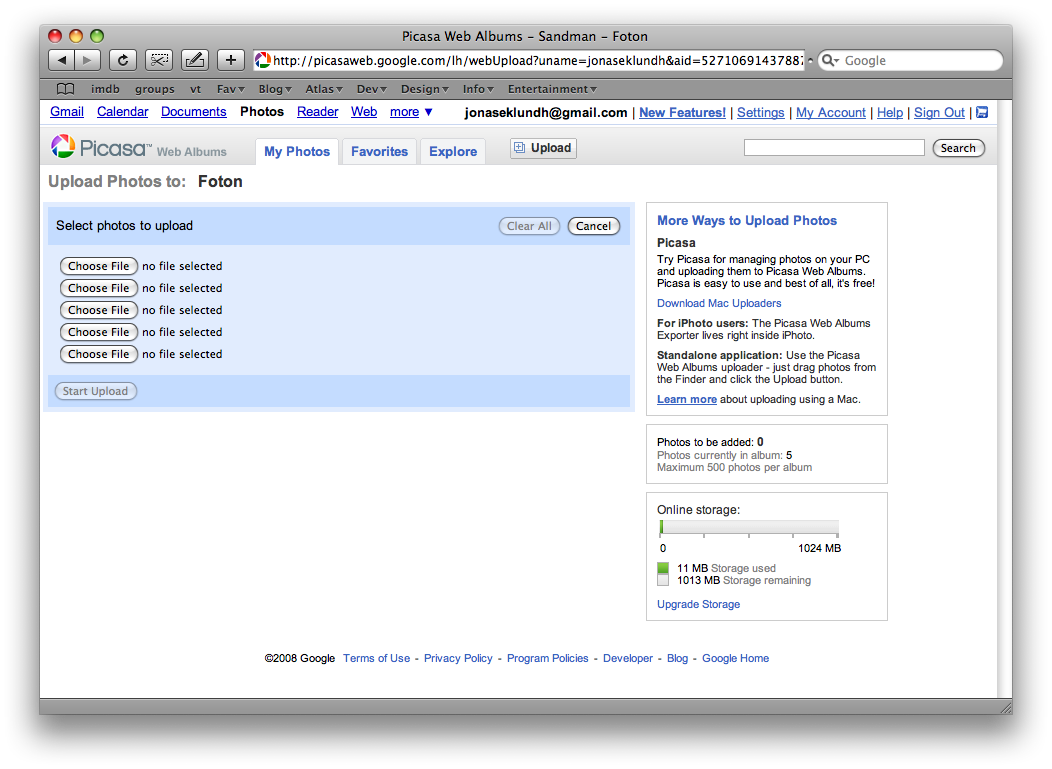The height and width of the screenshot is (769, 1052).
Task: Click the plus add bookmark button
Action: [x=230, y=60]
